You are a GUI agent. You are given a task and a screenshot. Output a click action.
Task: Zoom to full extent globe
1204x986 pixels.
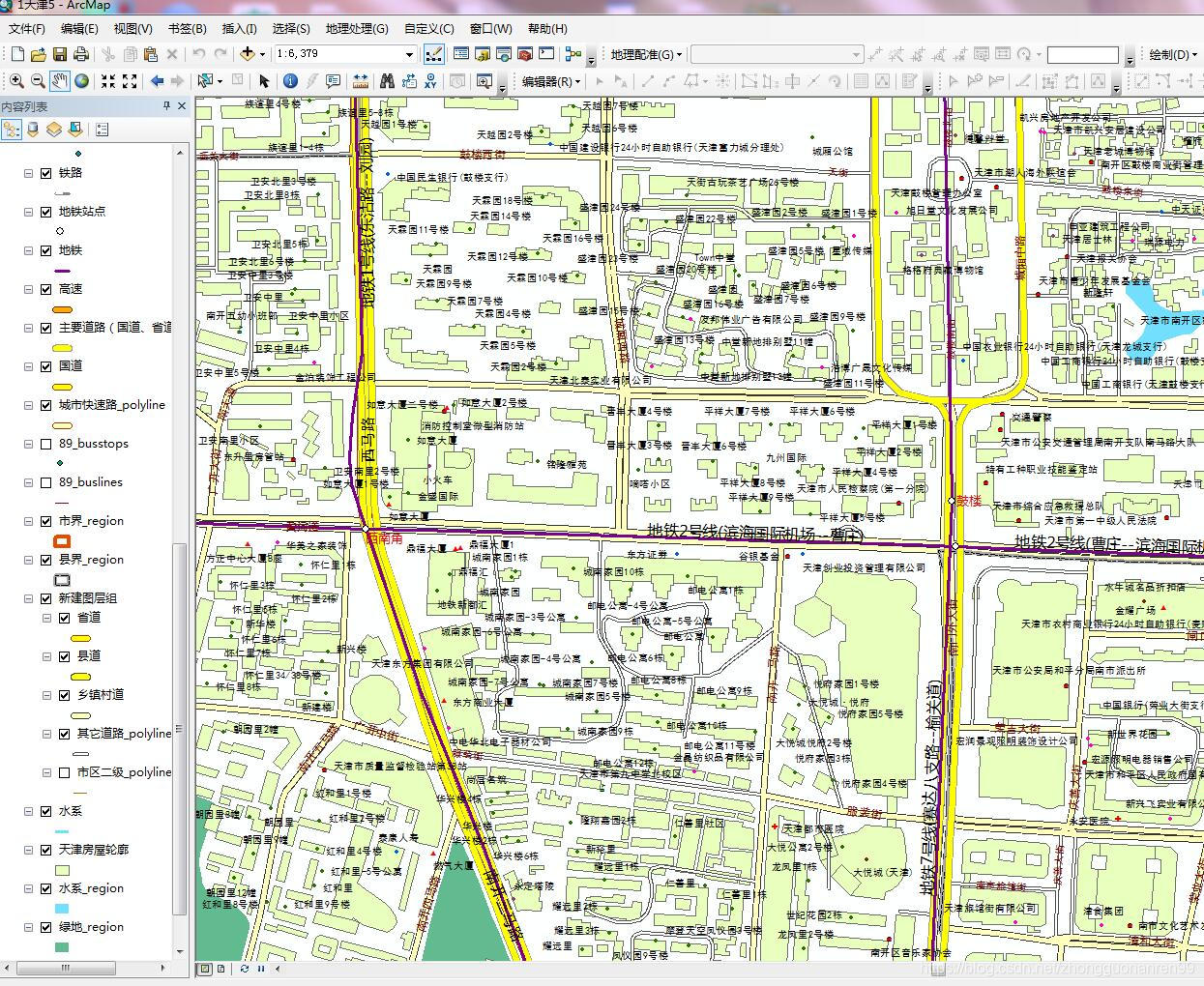pyautogui.click(x=82, y=81)
